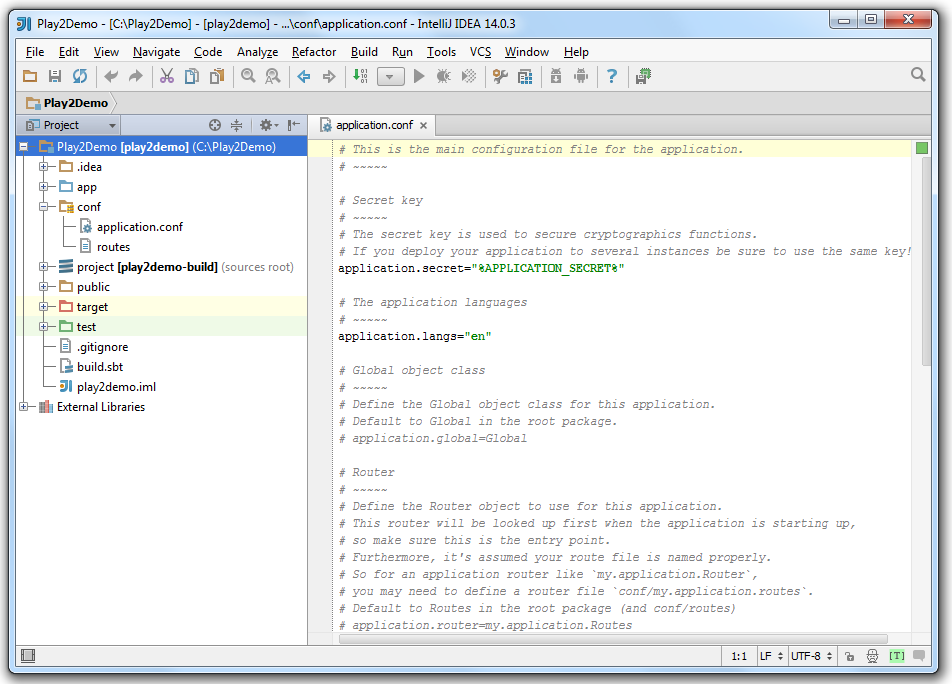Screen dimensions: 952x684
Task: Open the UTF-8 encoding selector
Action: point(810,656)
